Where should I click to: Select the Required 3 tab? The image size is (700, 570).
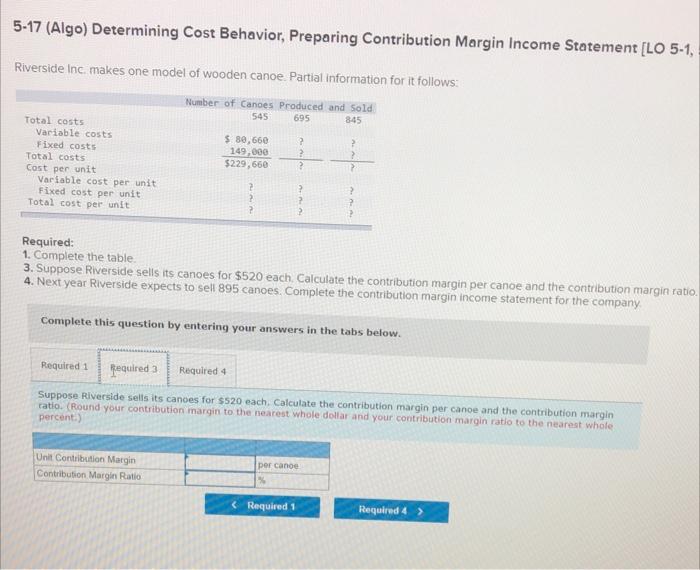pyautogui.click(x=133, y=369)
